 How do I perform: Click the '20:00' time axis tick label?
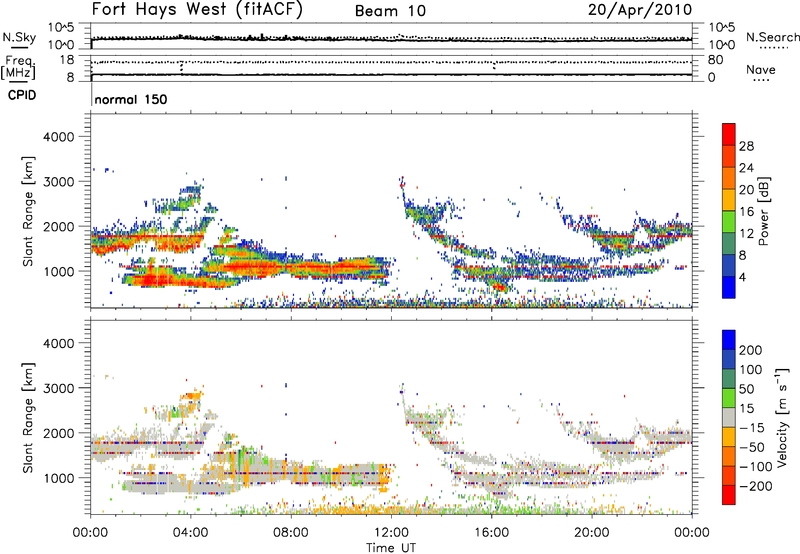591,533
